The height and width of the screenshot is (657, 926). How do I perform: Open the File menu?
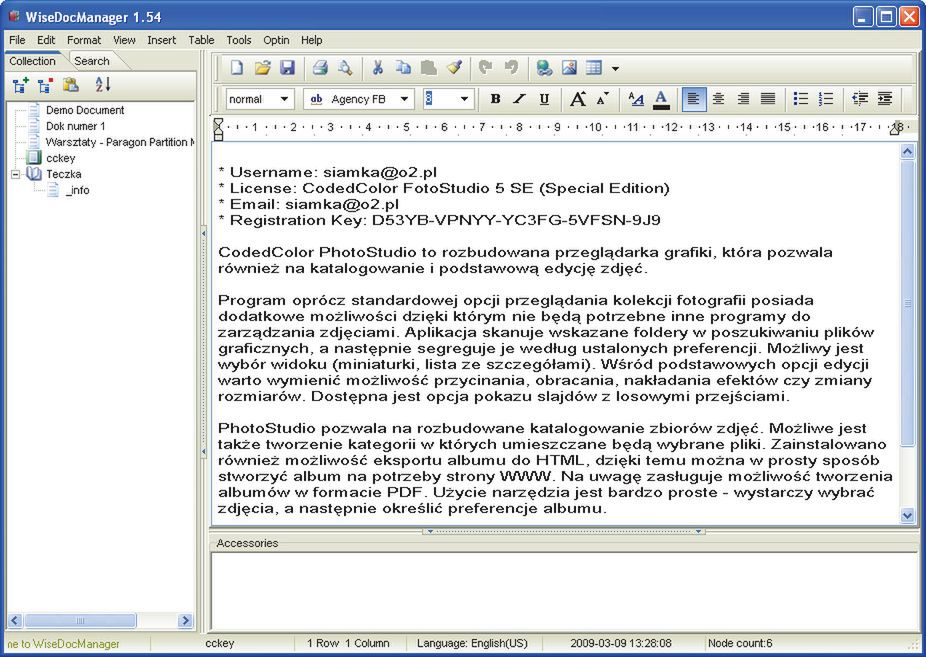click(17, 40)
